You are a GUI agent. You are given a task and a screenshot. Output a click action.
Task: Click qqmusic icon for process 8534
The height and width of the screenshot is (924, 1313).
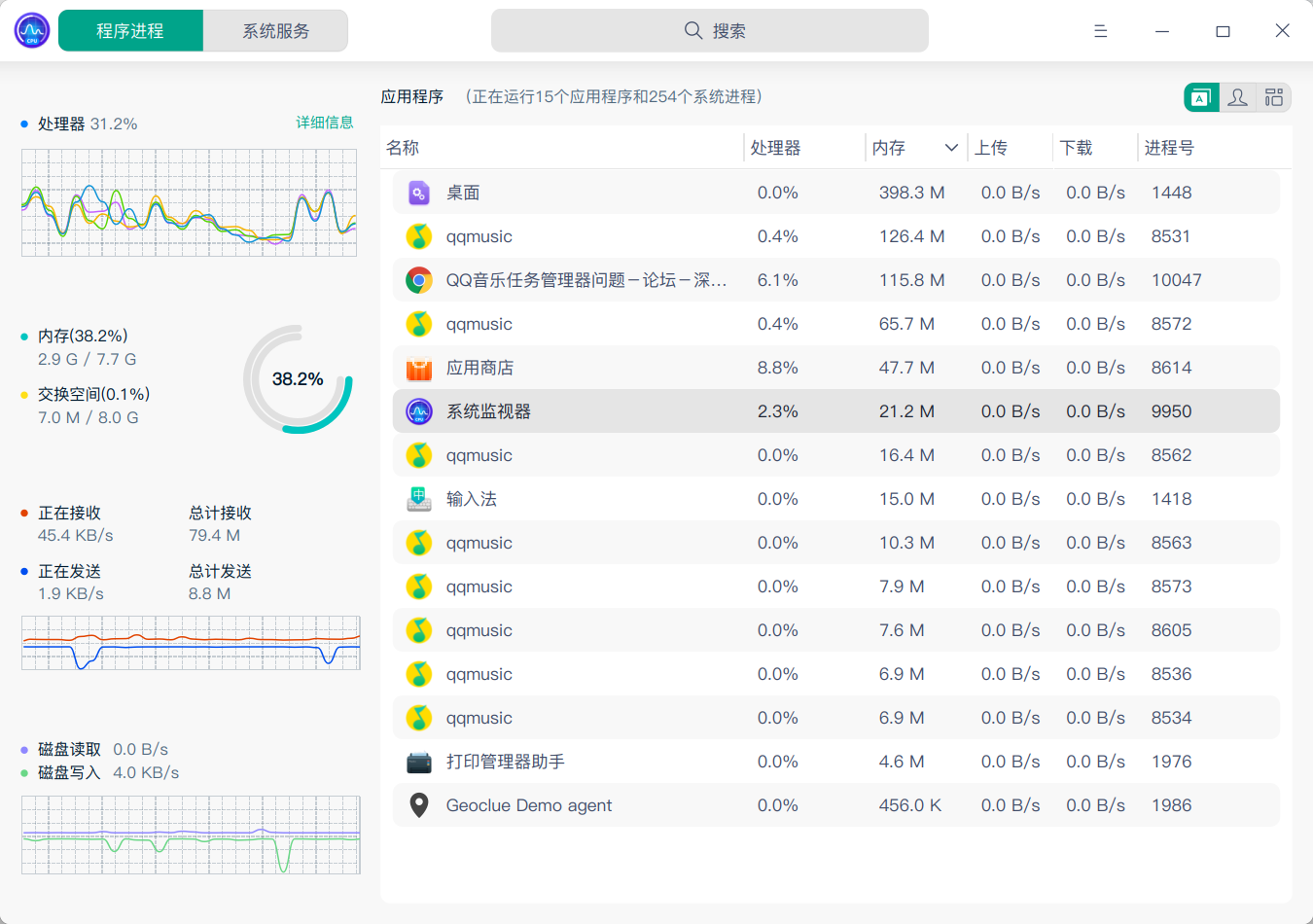[x=419, y=718]
